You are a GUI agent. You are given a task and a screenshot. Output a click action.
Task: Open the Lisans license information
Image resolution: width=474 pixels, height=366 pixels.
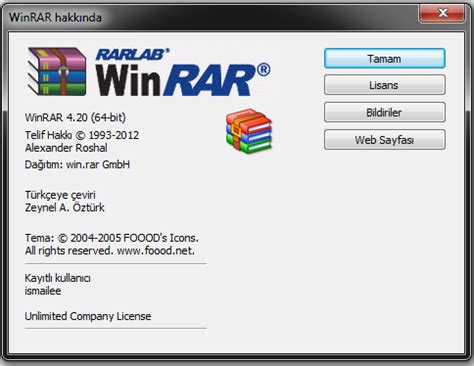tap(385, 85)
